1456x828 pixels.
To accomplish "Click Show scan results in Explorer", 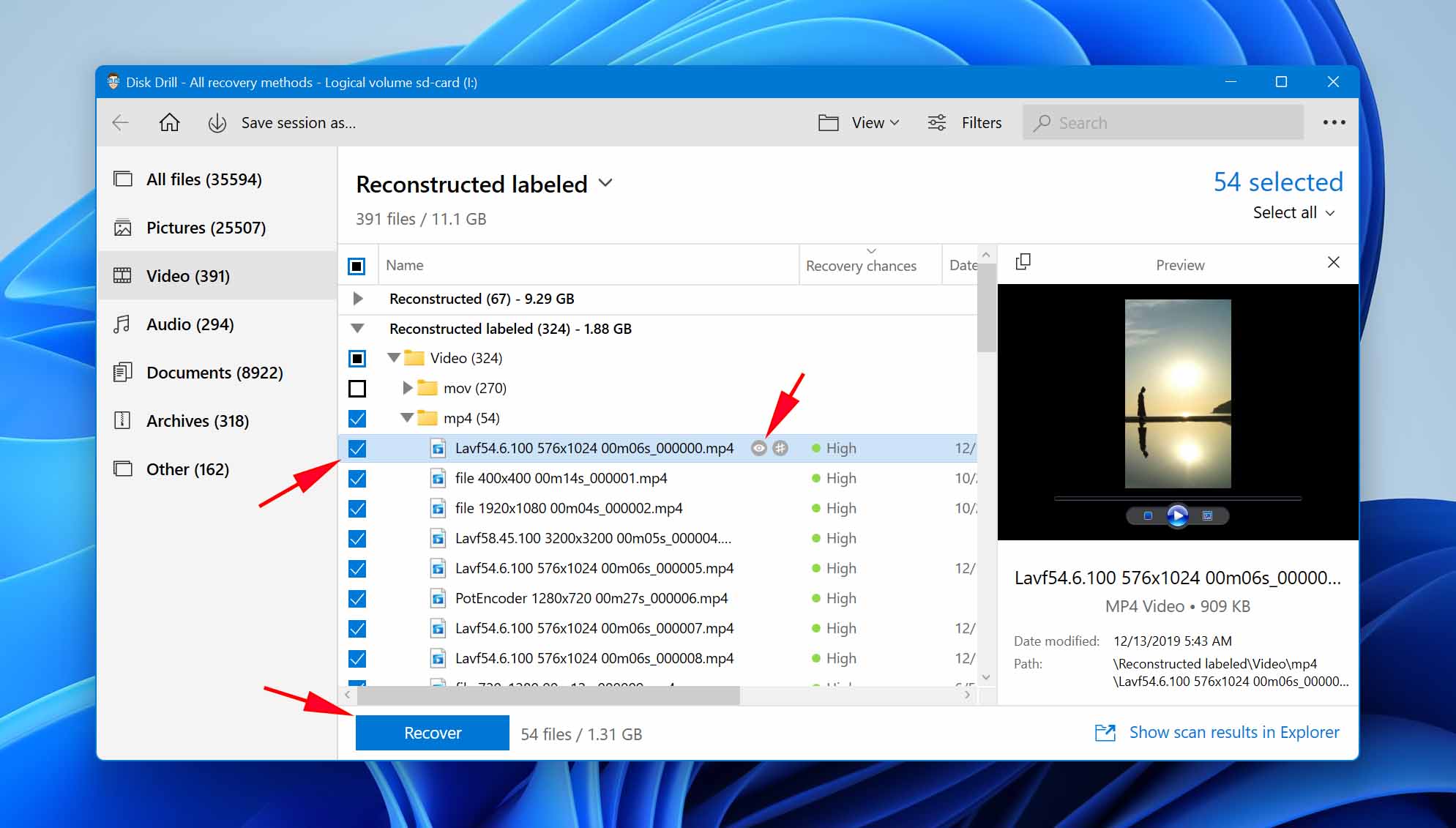I will [x=1234, y=732].
